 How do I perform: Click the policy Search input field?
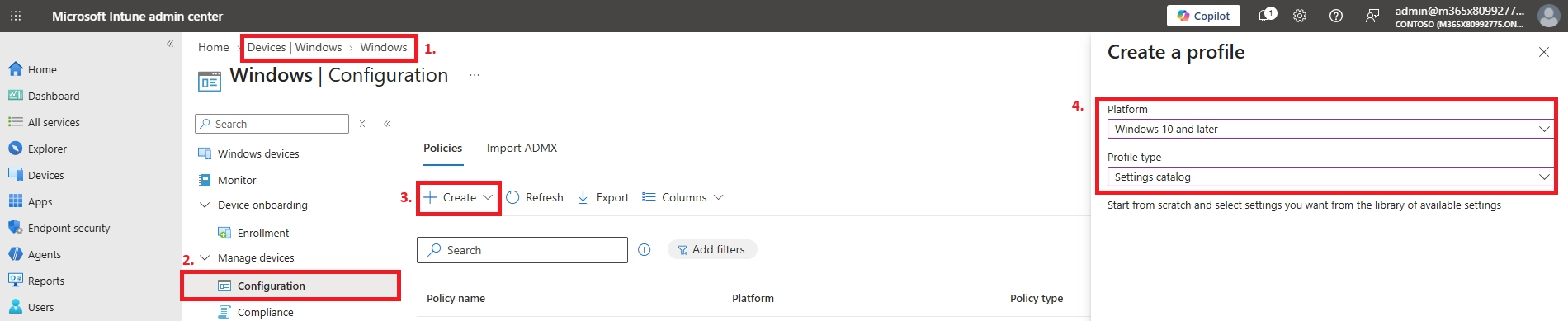(x=522, y=250)
